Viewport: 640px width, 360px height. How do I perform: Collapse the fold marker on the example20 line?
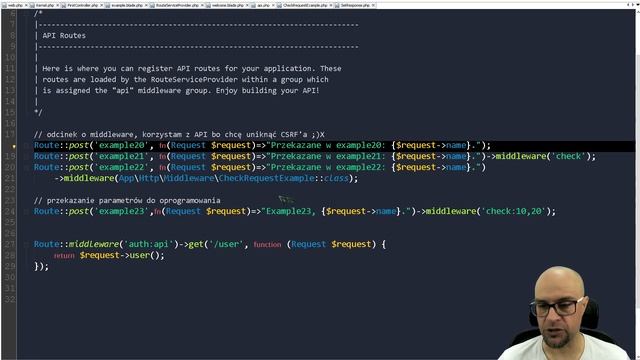pos(26,146)
